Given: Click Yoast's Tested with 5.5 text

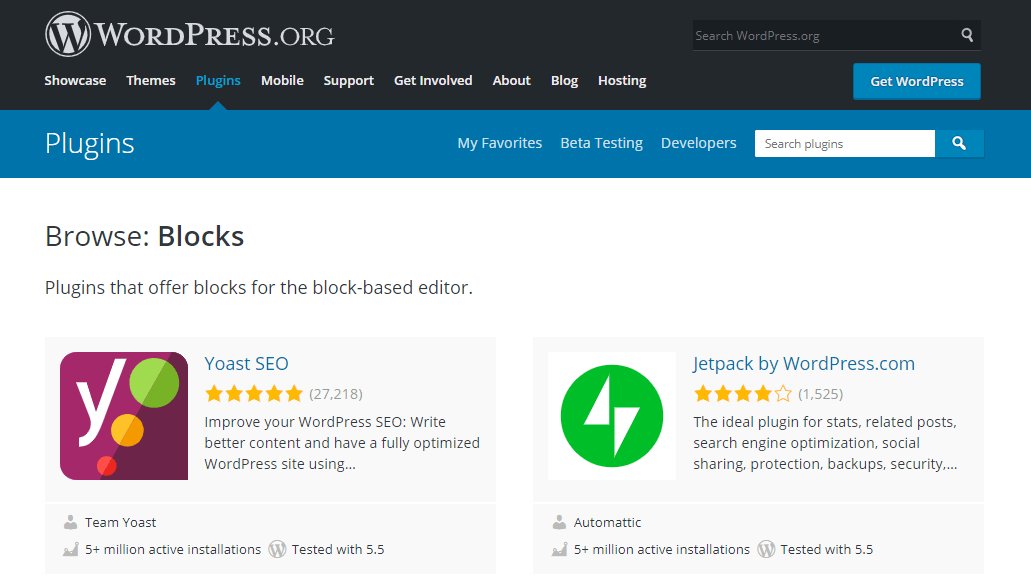Looking at the screenshot, I should pyautogui.click(x=338, y=549).
